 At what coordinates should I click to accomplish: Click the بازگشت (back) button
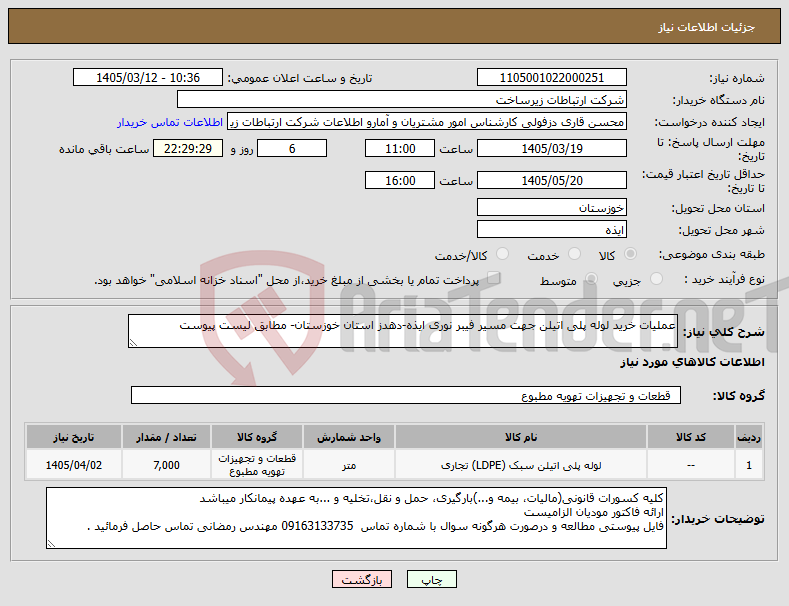[x=362, y=580]
